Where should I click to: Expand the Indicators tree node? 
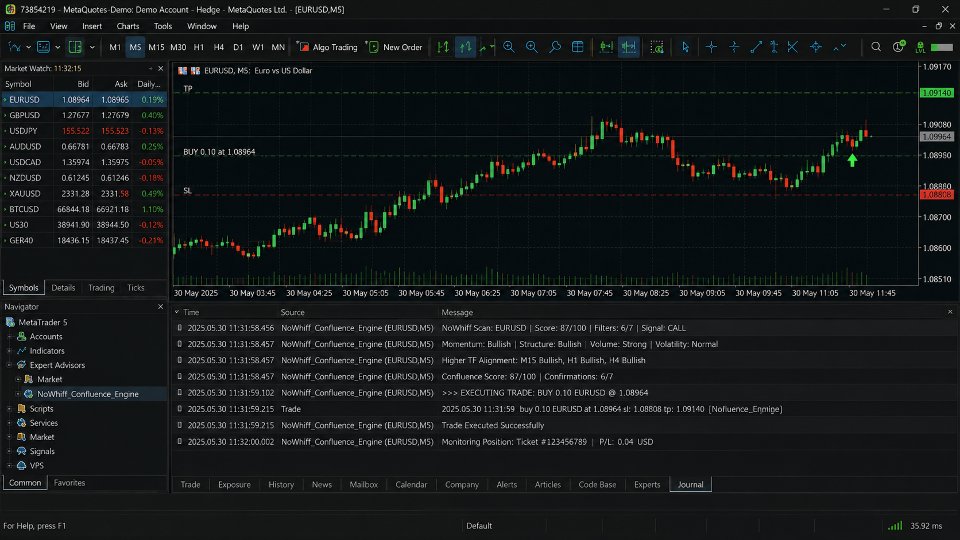[x=9, y=351]
